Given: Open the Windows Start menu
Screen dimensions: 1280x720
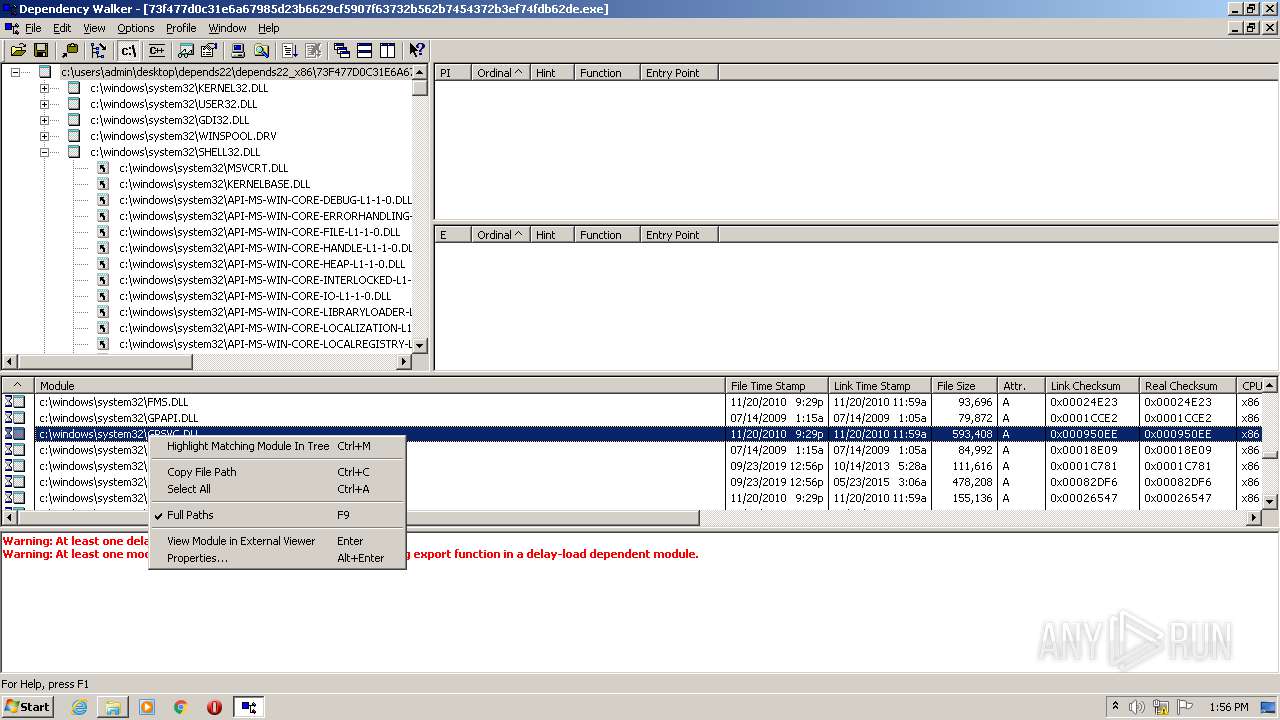Looking at the screenshot, I should pos(28,706).
